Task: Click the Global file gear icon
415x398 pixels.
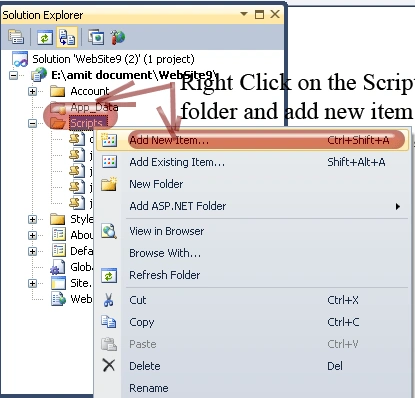Action: pyautogui.click(x=57, y=267)
